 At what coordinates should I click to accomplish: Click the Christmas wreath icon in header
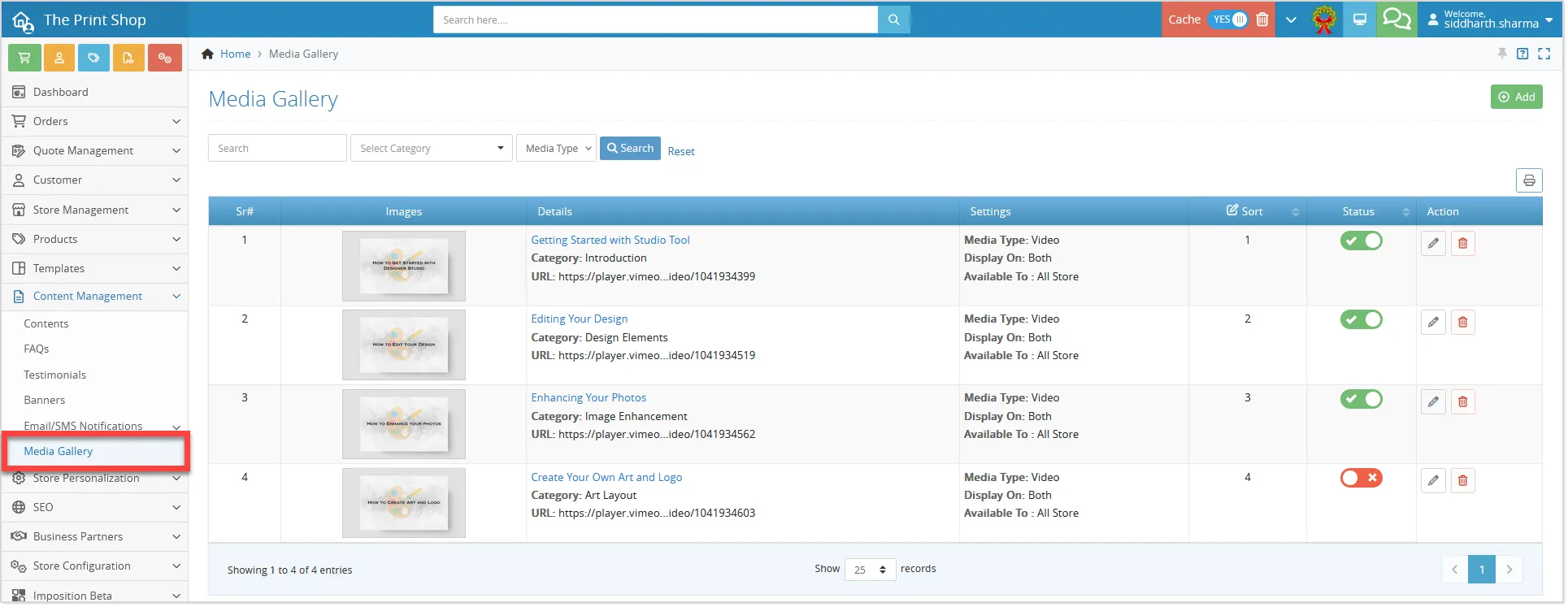click(x=1325, y=20)
